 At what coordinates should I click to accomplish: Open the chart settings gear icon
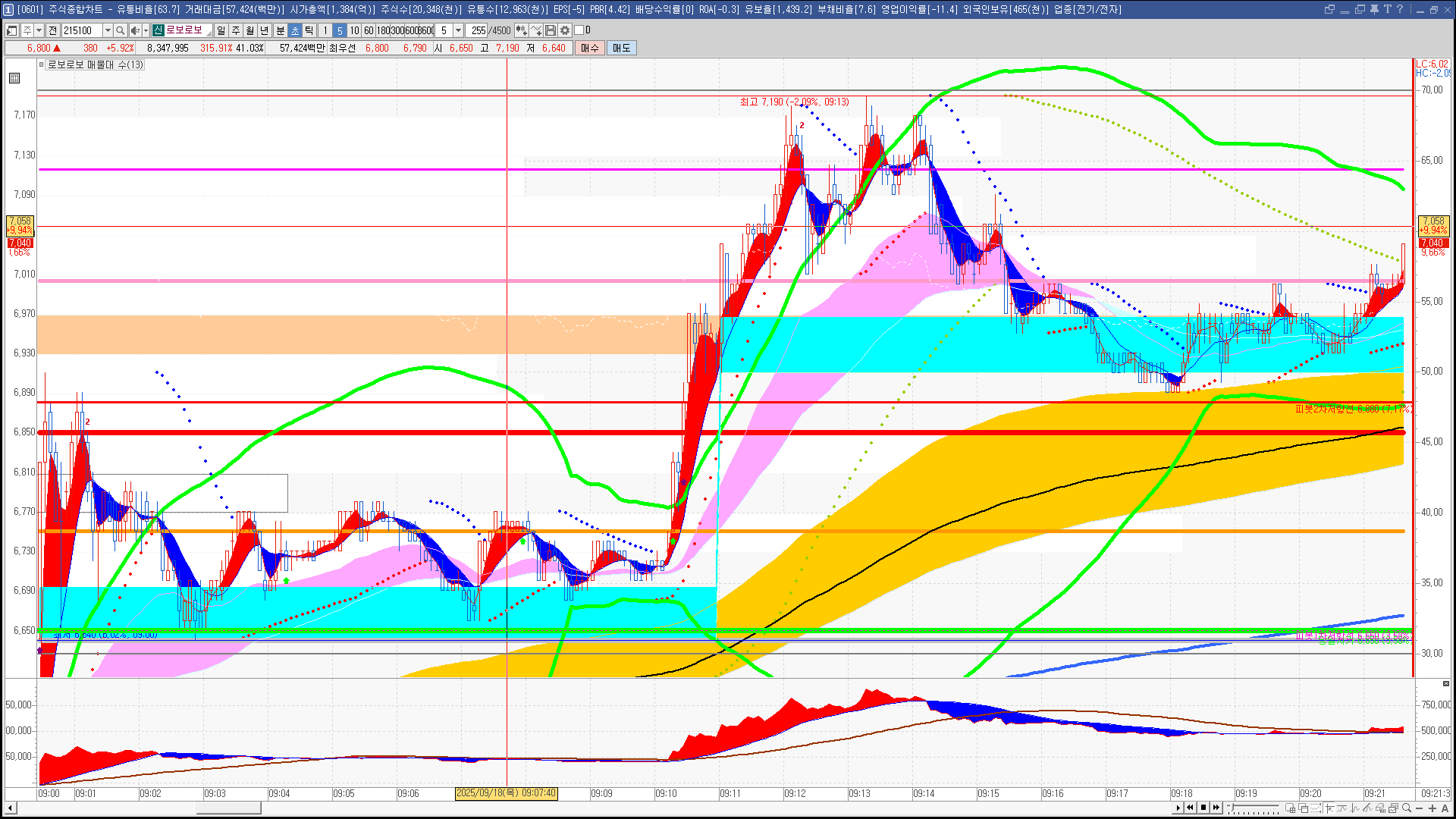565,30
